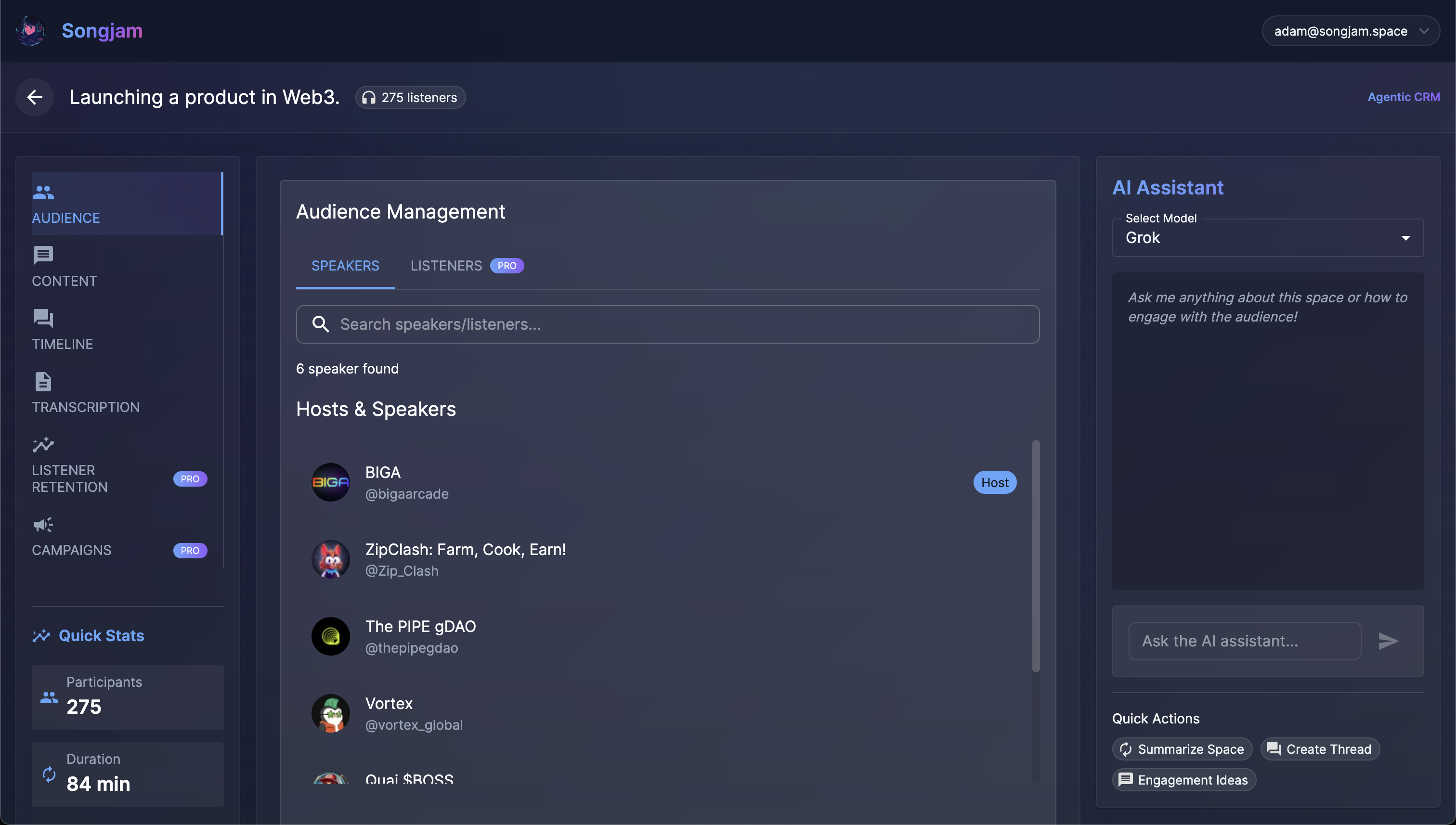
Task: Open the adam@songjam.space account menu
Action: (x=1350, y=31)
